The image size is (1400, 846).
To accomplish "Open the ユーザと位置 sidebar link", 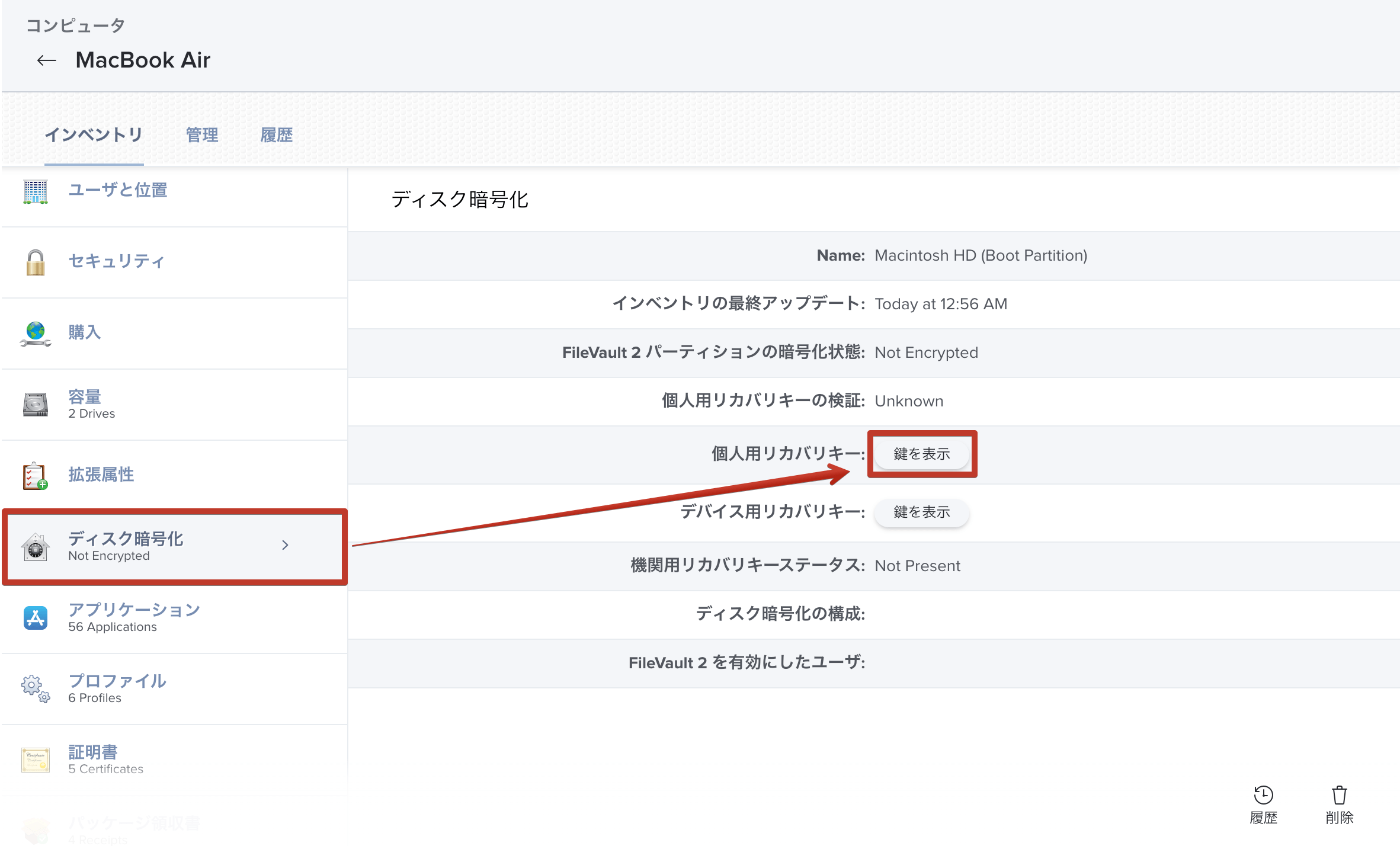I will coord(118,190).
